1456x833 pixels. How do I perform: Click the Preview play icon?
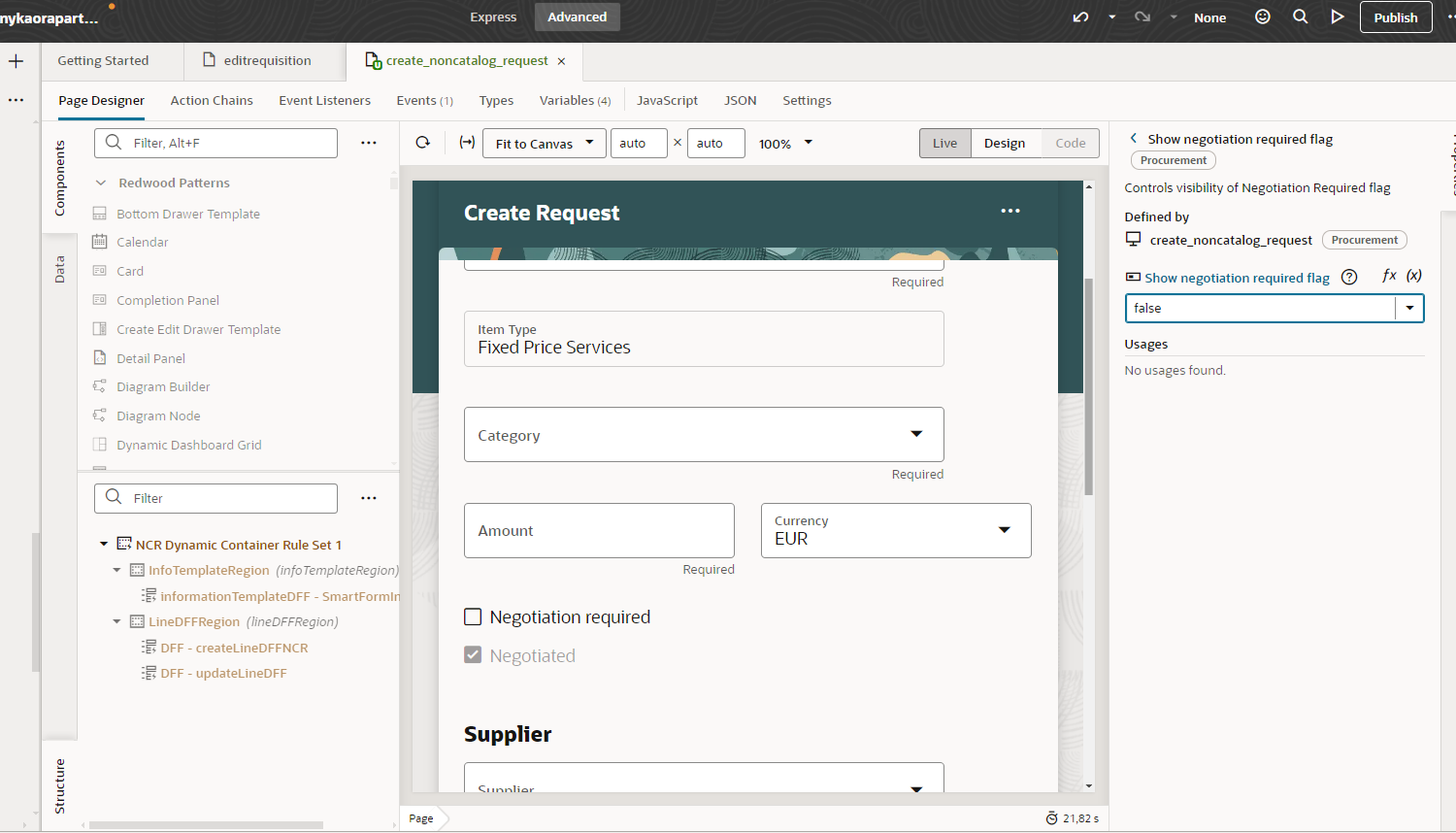(1338, 17)
